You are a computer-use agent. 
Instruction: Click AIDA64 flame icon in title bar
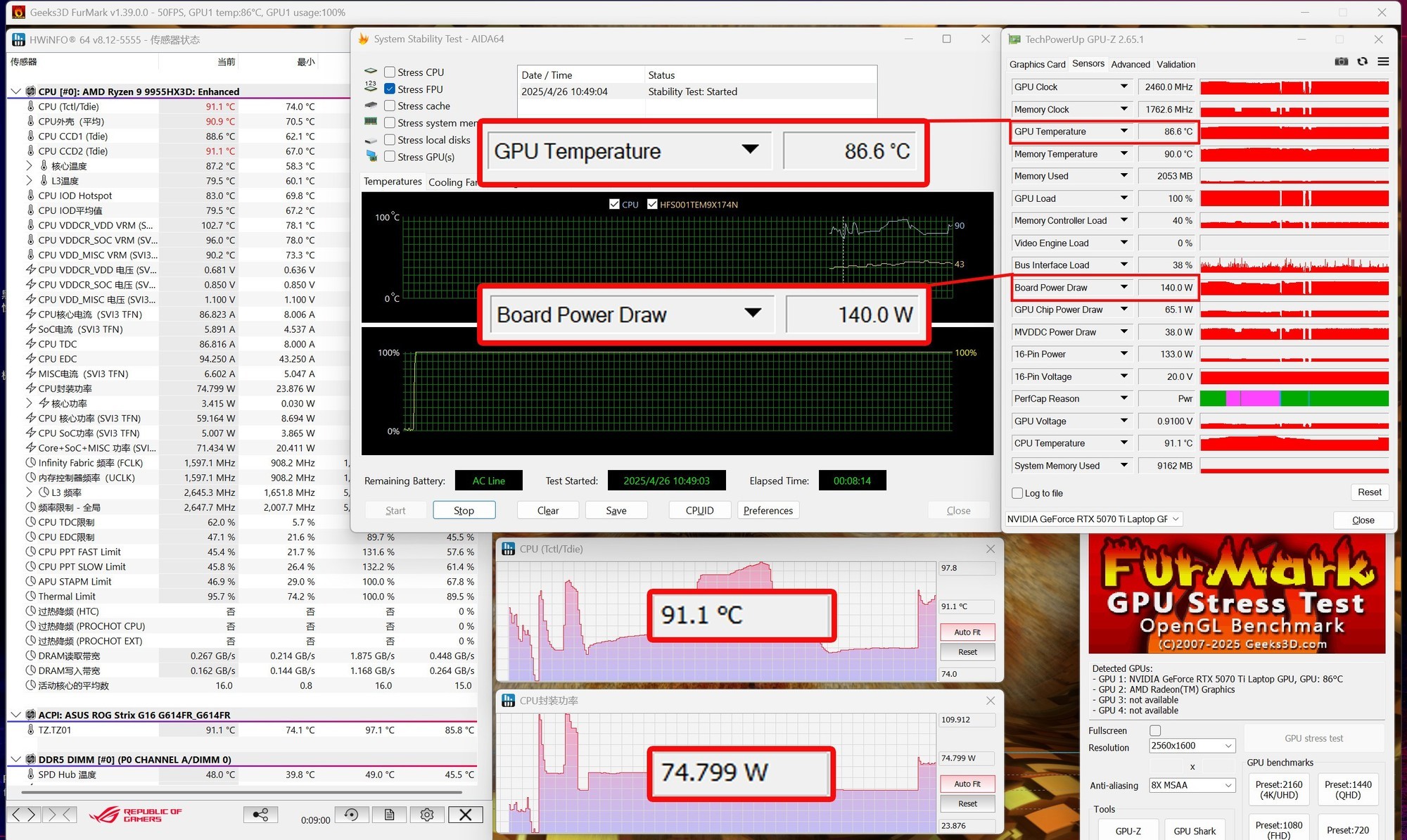pos(364,39)
